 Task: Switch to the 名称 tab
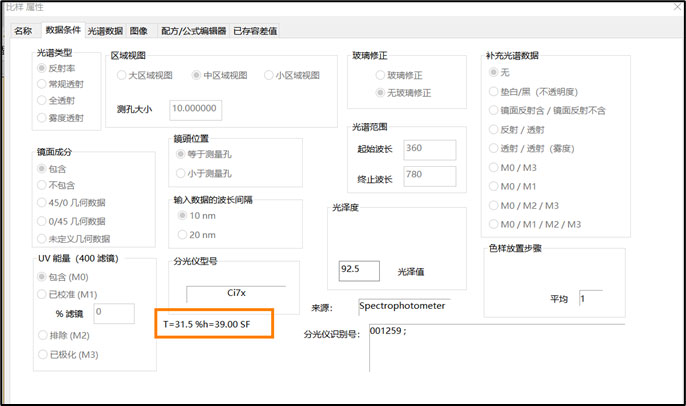pos(23,31)
